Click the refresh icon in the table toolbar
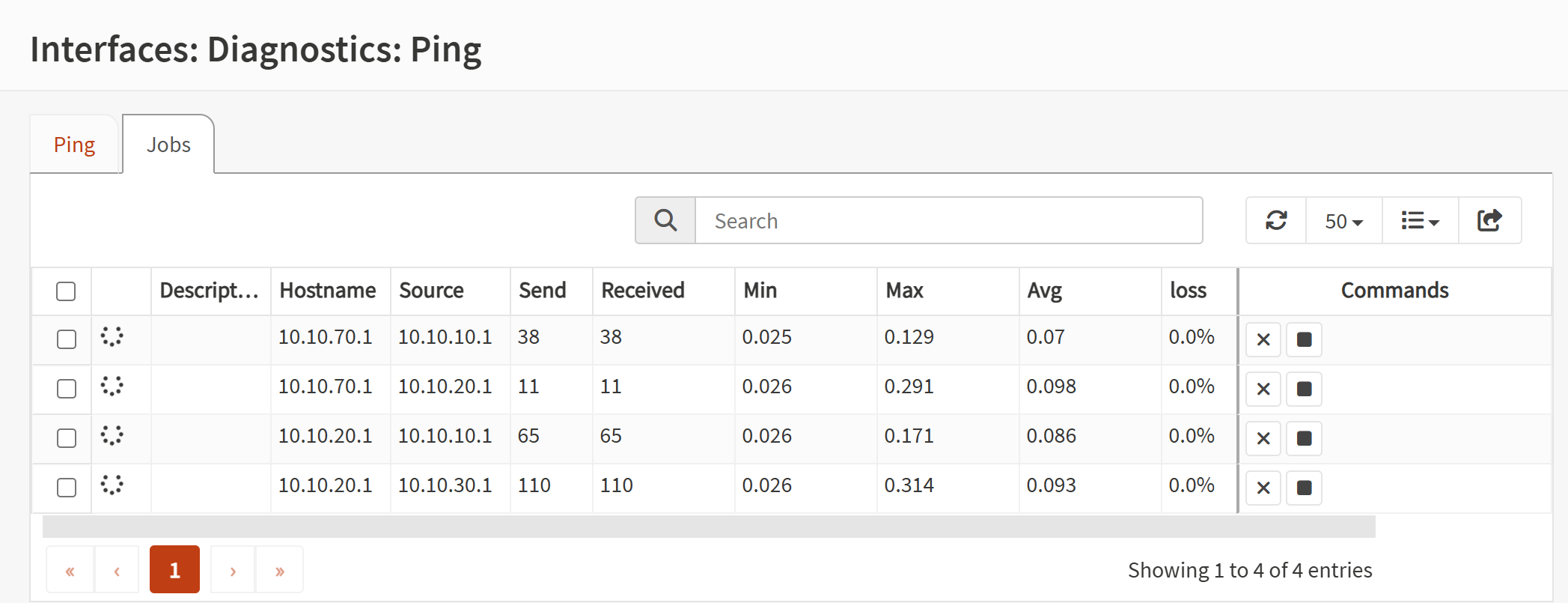The image size is (1568, 603). 1276,221
